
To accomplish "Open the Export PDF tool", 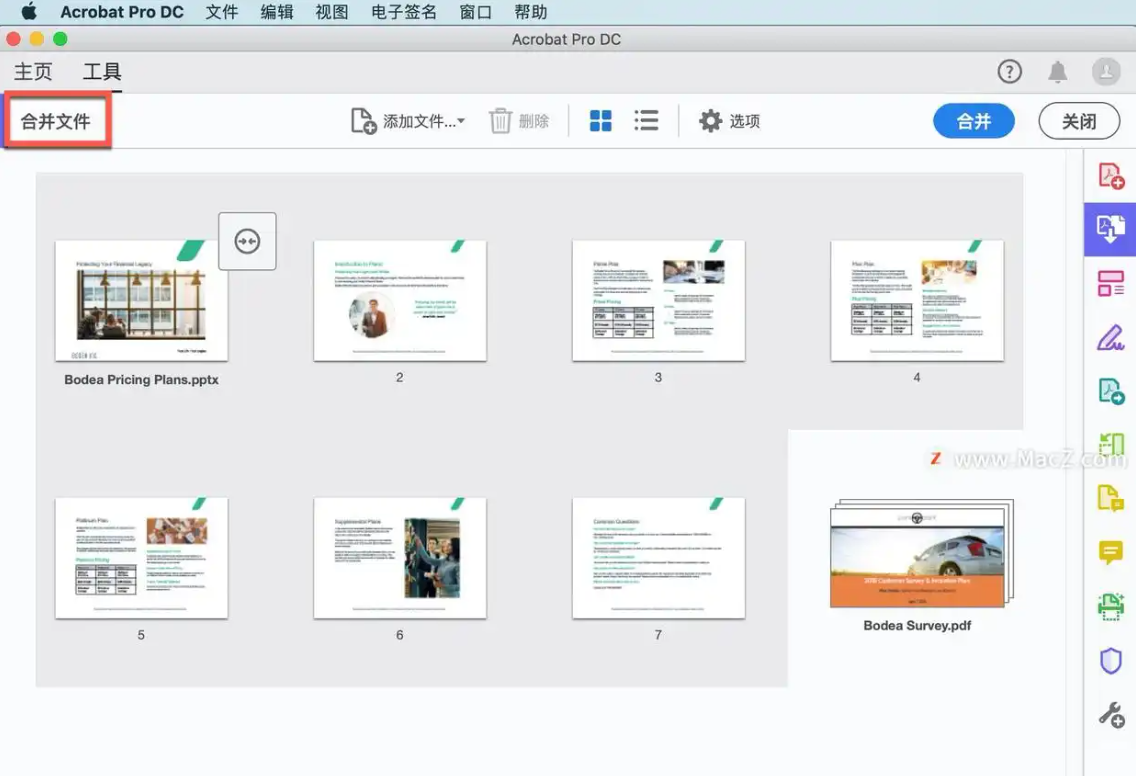I will pyautogui.click(x=1110, y=391).
